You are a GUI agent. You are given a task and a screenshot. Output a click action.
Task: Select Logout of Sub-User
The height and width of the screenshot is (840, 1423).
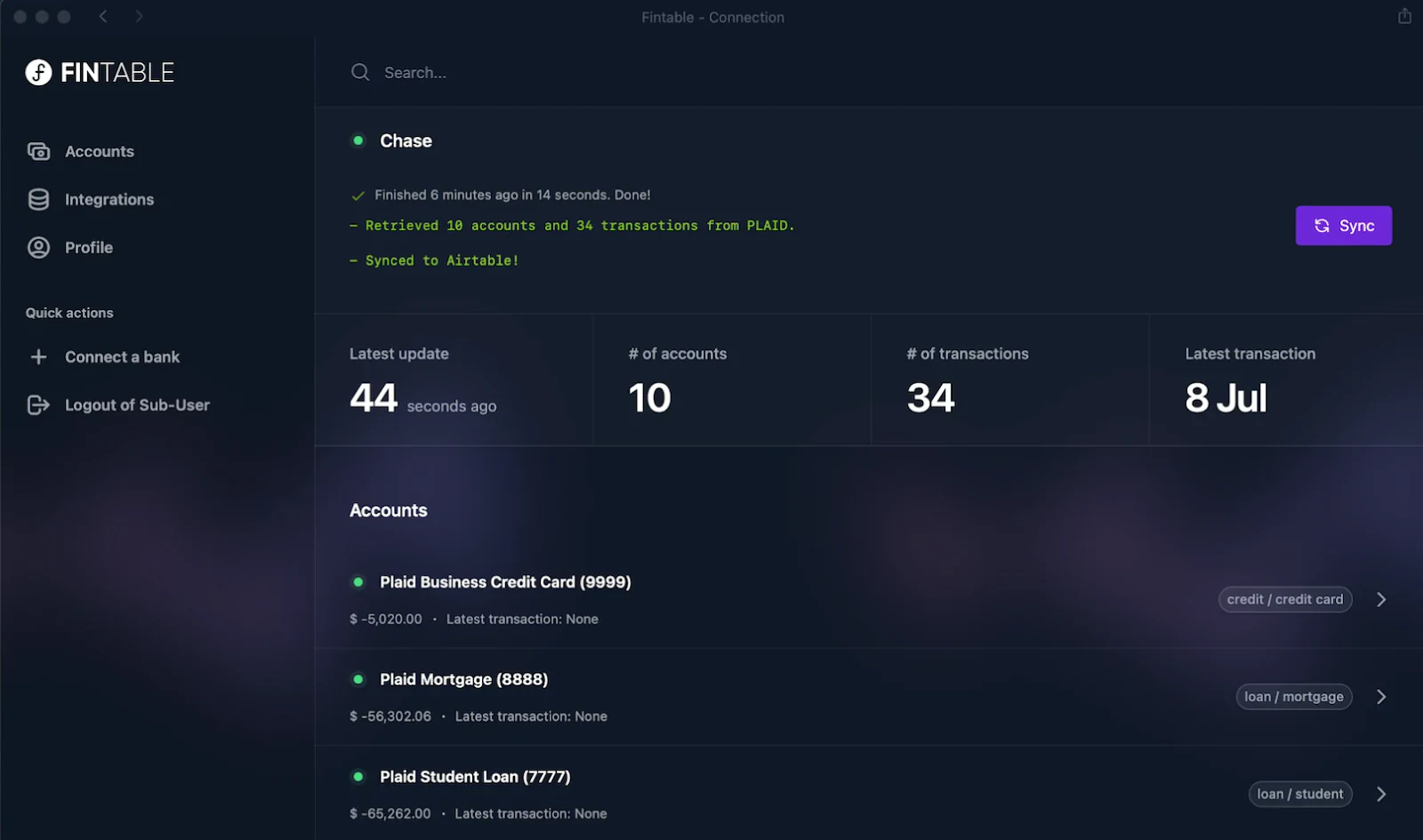tap(137, 405)
